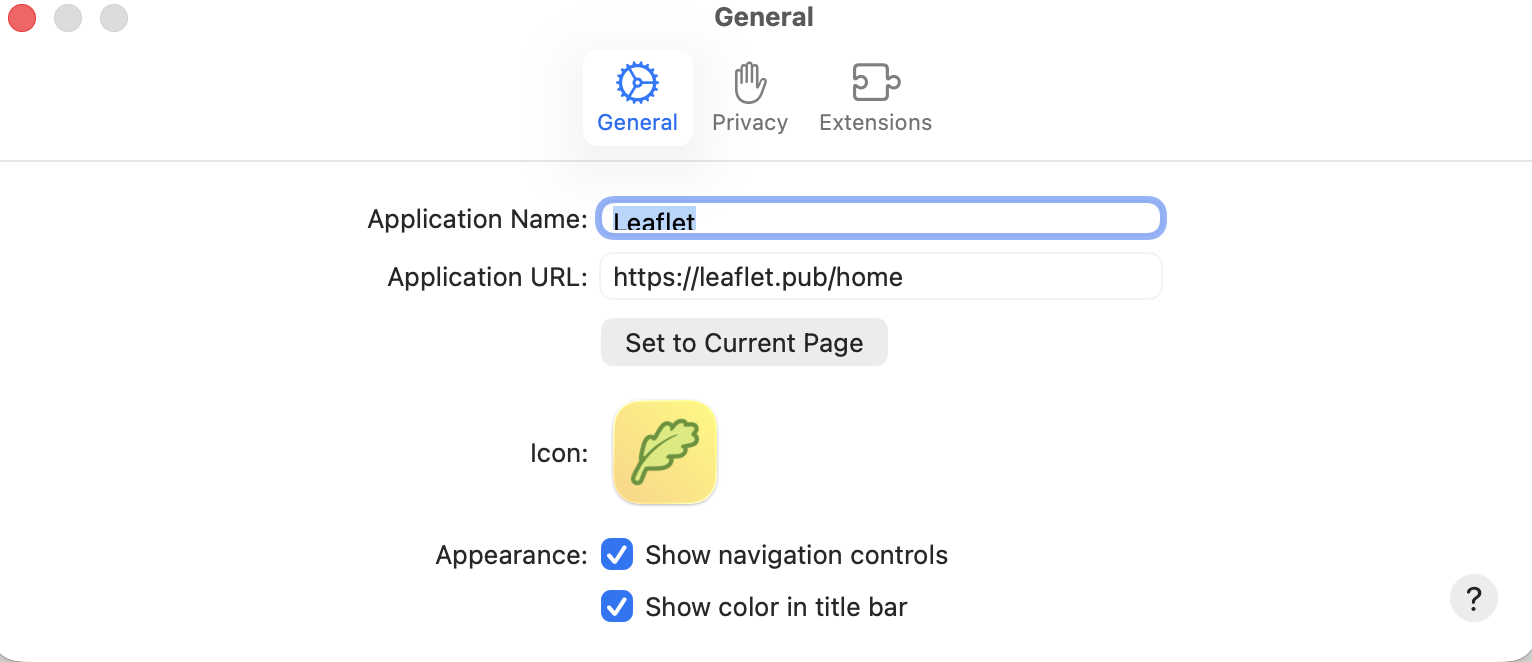
Task: Open the Extensions tab label
Action: 876,123
